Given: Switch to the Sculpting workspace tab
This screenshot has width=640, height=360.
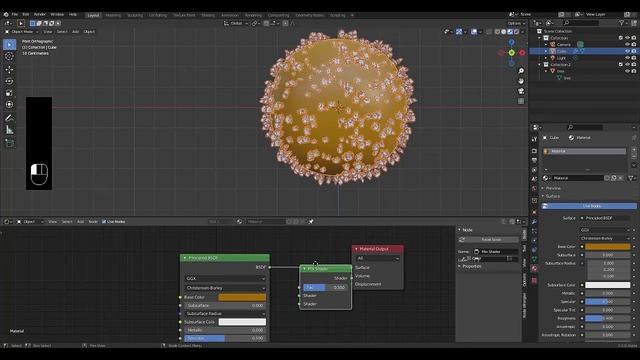Looking at the screenshot, I should 135,15.
